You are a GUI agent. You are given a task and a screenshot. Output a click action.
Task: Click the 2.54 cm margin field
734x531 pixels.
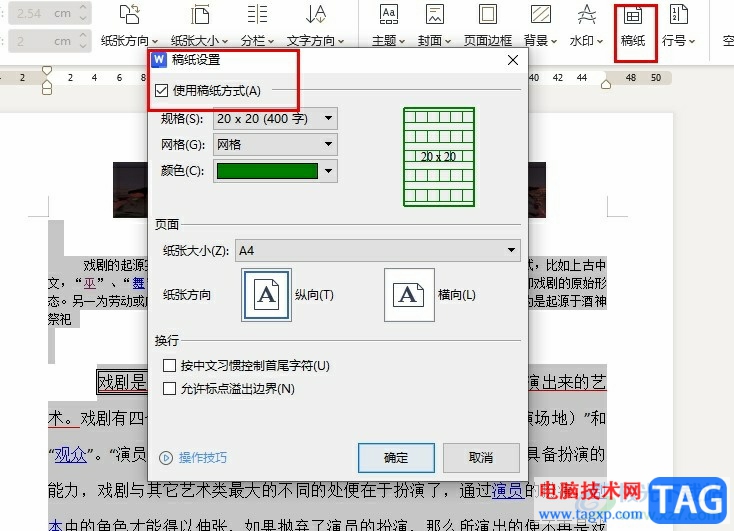43,13
